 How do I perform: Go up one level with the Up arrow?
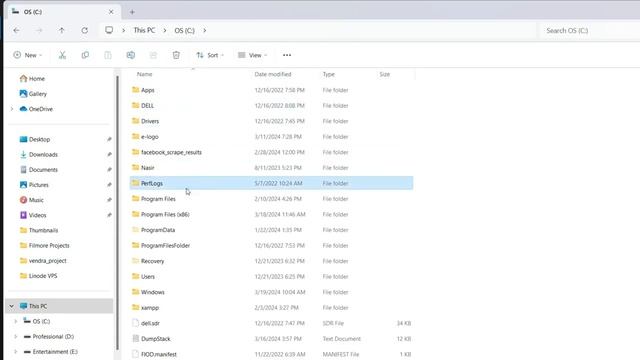tap(62, 30)
